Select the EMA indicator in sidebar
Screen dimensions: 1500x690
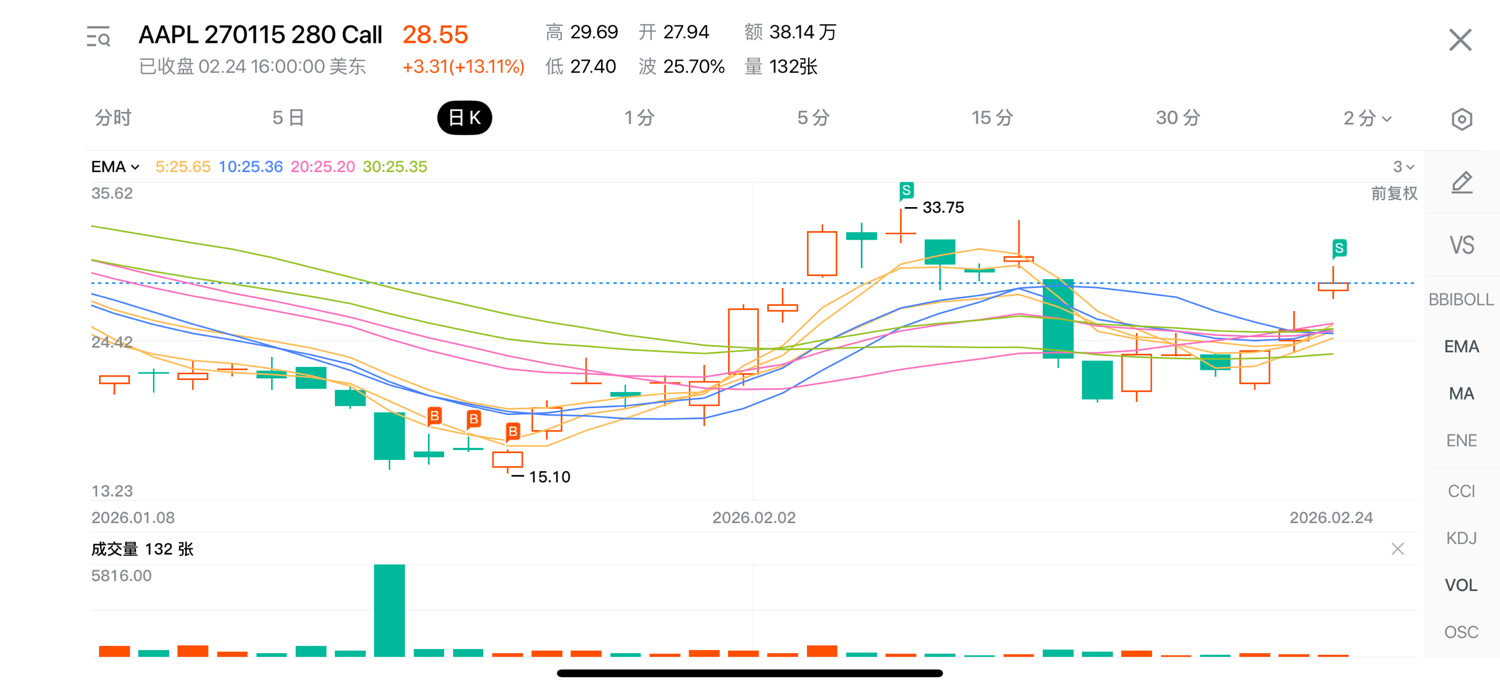pyautogui.click(x=1461, y=346)
